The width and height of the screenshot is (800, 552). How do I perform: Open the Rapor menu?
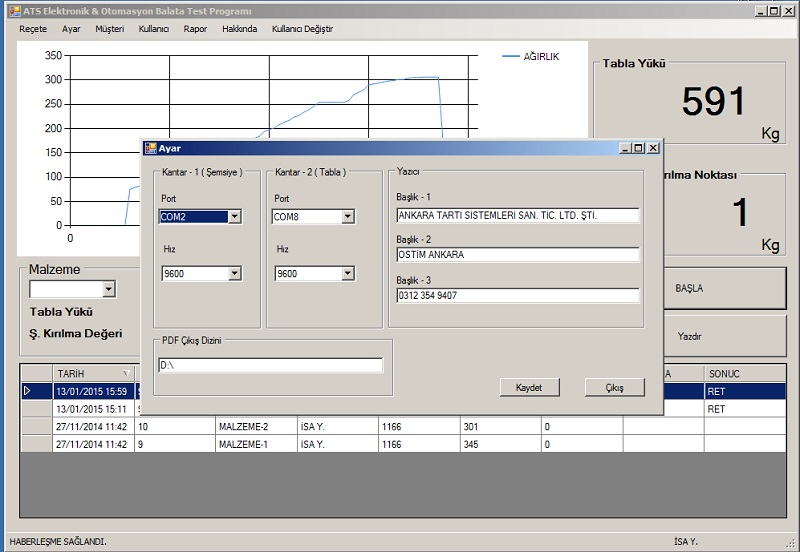pyautogui.click(x=195, y=29)
